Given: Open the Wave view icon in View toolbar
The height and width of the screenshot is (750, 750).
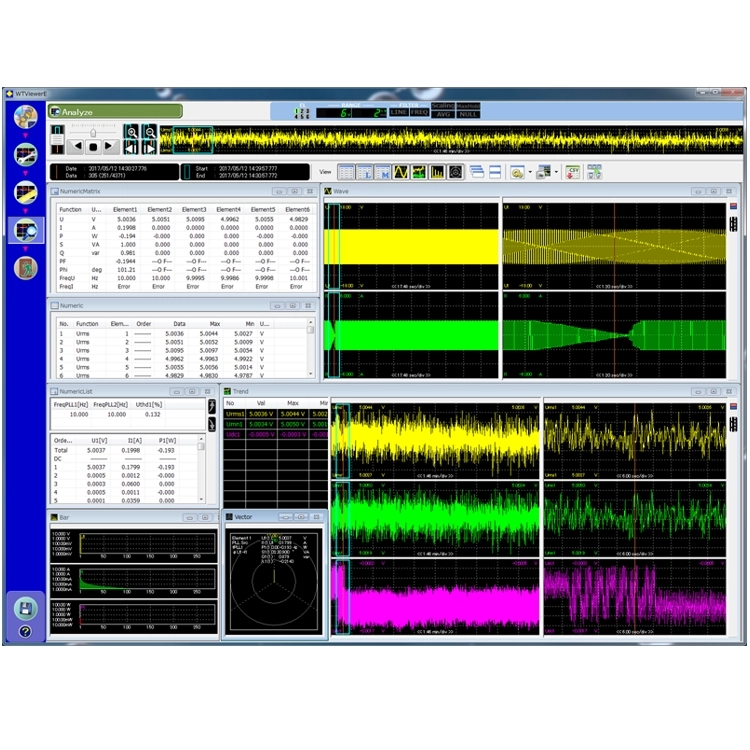Looking at the screenshot, I should pos(401,172).
